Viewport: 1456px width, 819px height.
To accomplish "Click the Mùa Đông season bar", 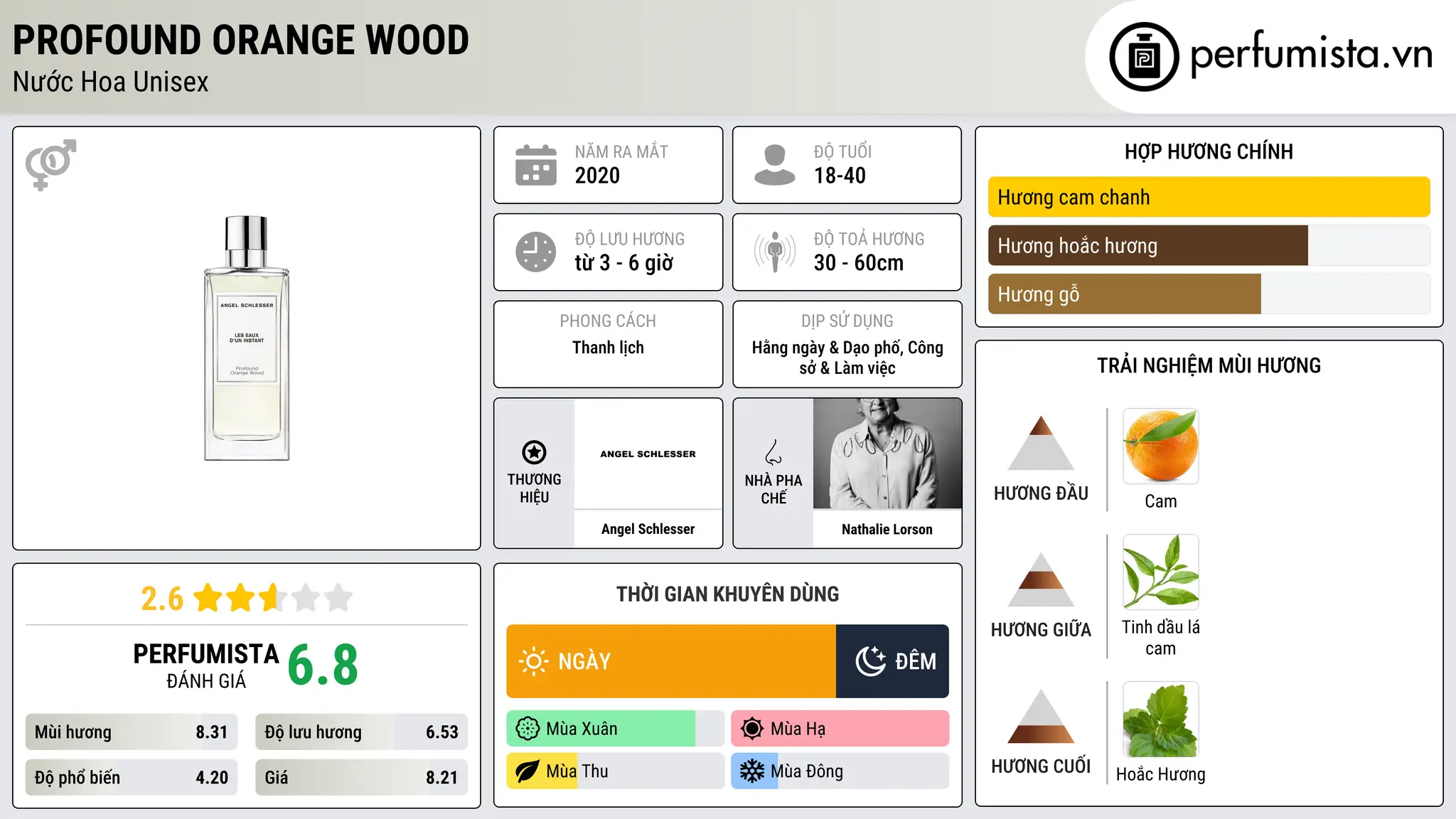I will click(840, 771).
